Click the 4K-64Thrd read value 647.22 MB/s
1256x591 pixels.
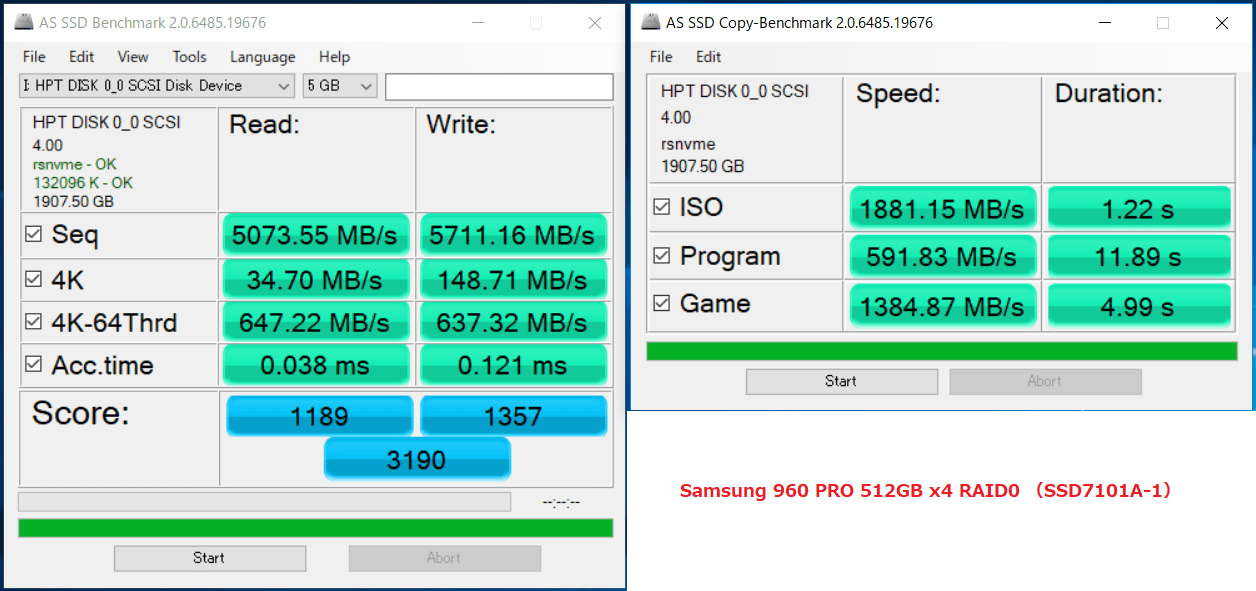[315, 323]
